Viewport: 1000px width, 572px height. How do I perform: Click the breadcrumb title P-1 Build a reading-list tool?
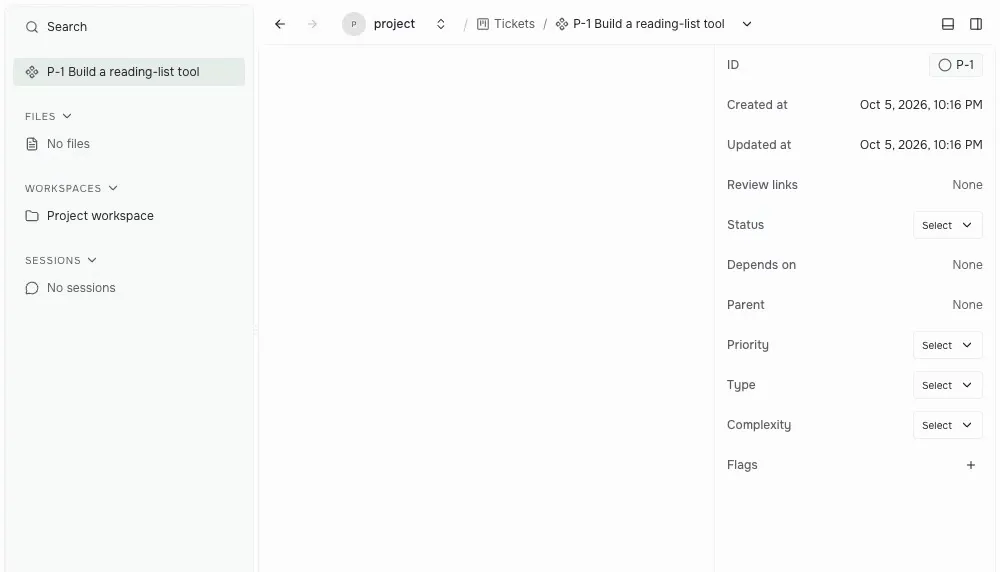tap(649, 24)
